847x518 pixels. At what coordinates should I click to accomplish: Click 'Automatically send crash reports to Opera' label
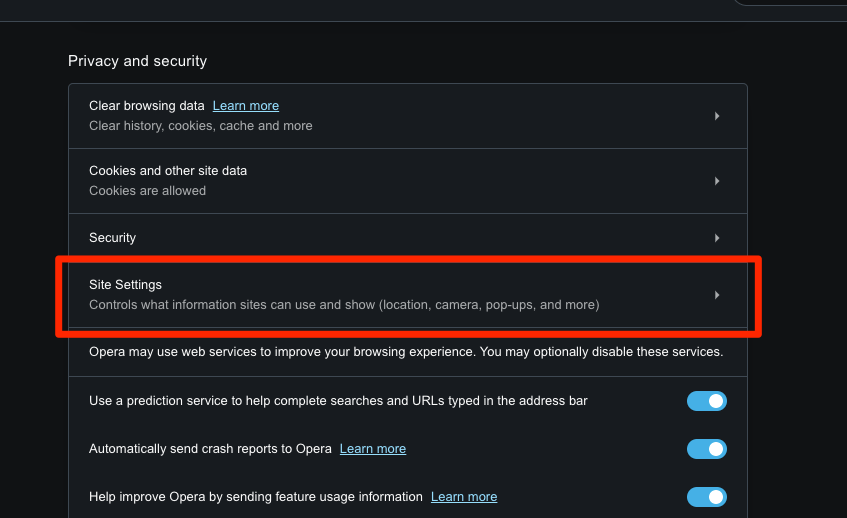click(210, 449)
